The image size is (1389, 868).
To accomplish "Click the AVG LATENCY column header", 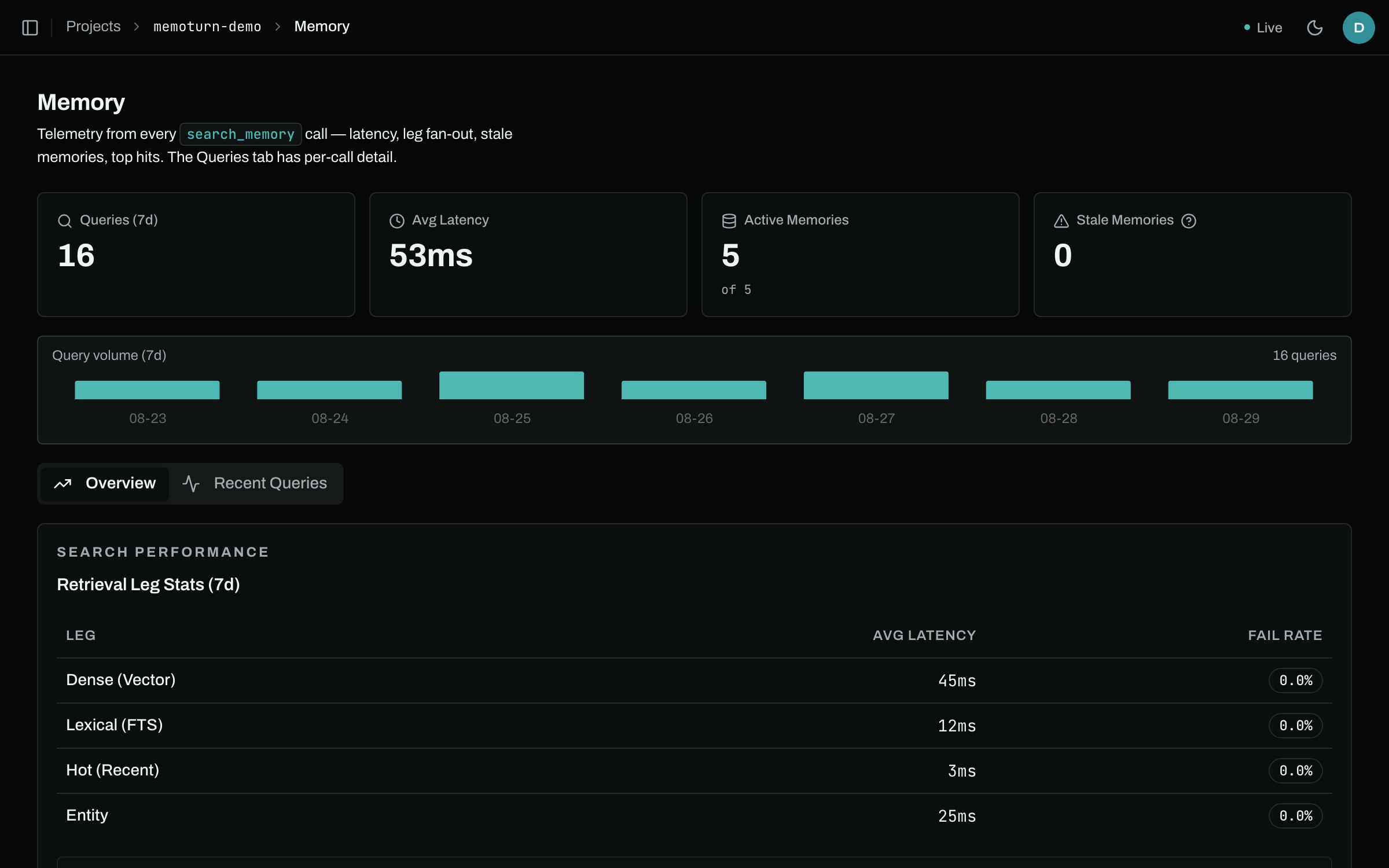I will tap(924, 635).
